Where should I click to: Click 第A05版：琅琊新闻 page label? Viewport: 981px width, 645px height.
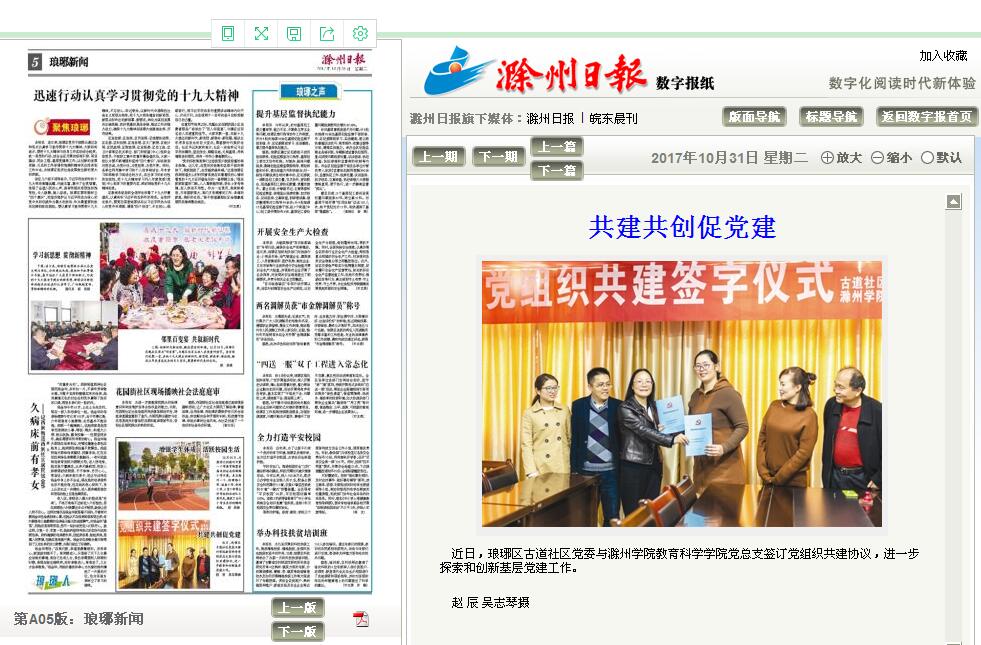(x=79, y=619)
